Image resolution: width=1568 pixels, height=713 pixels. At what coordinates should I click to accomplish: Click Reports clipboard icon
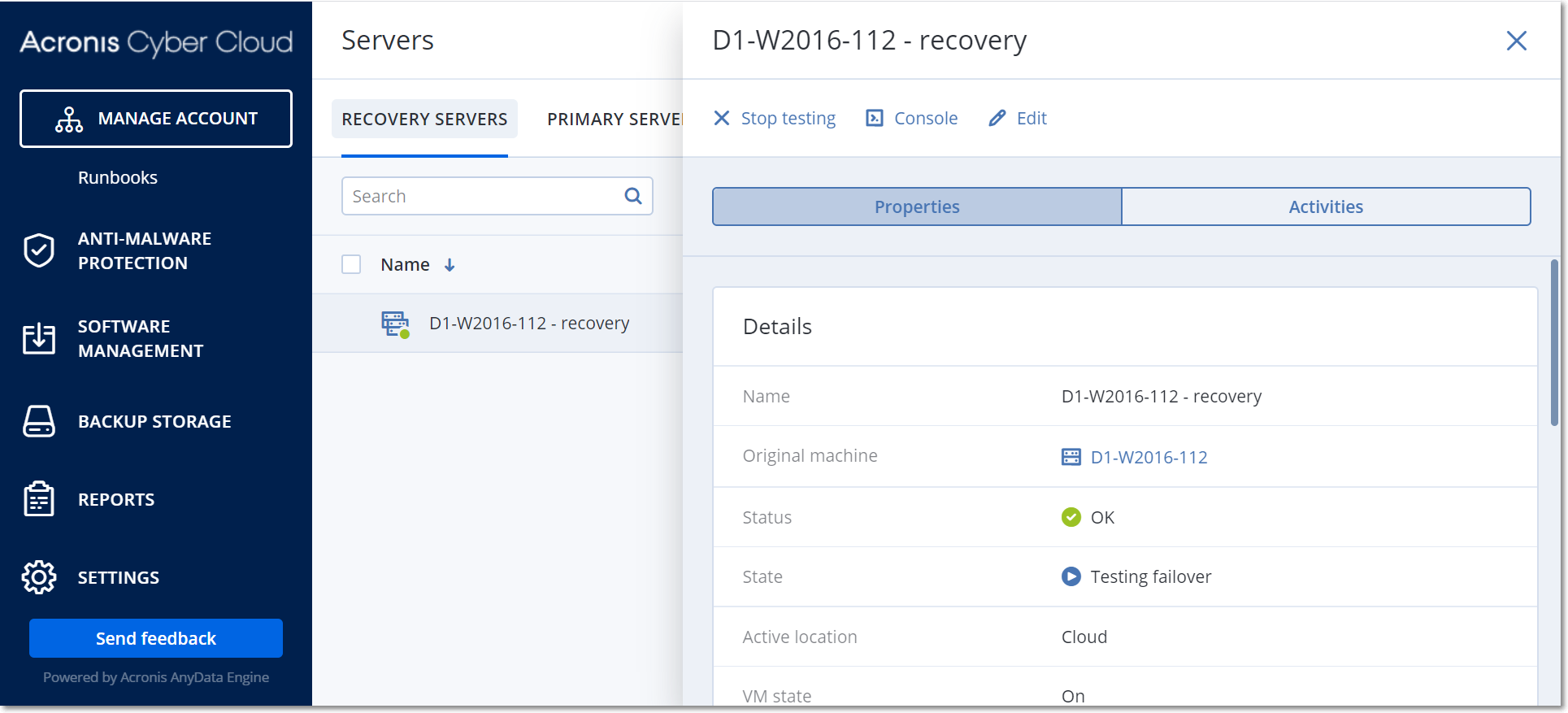39,499
